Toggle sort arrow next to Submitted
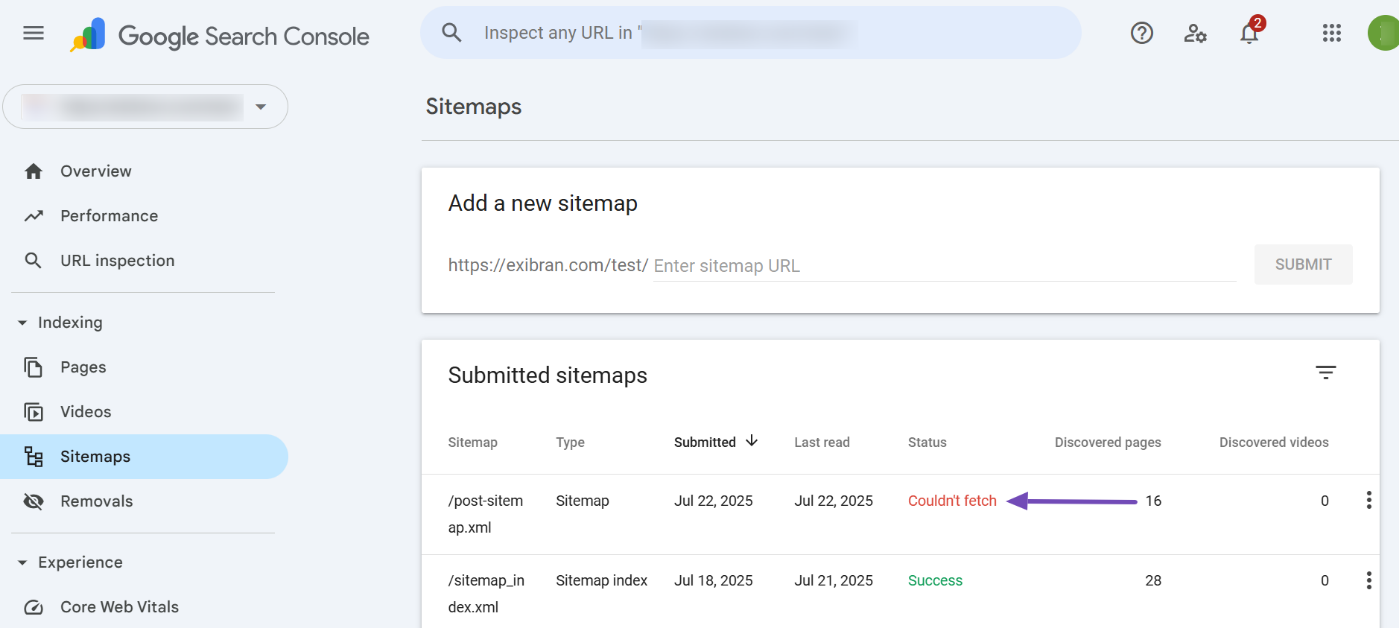The height and width of the screenshot is (628, 1399). [x=752, y=441]
